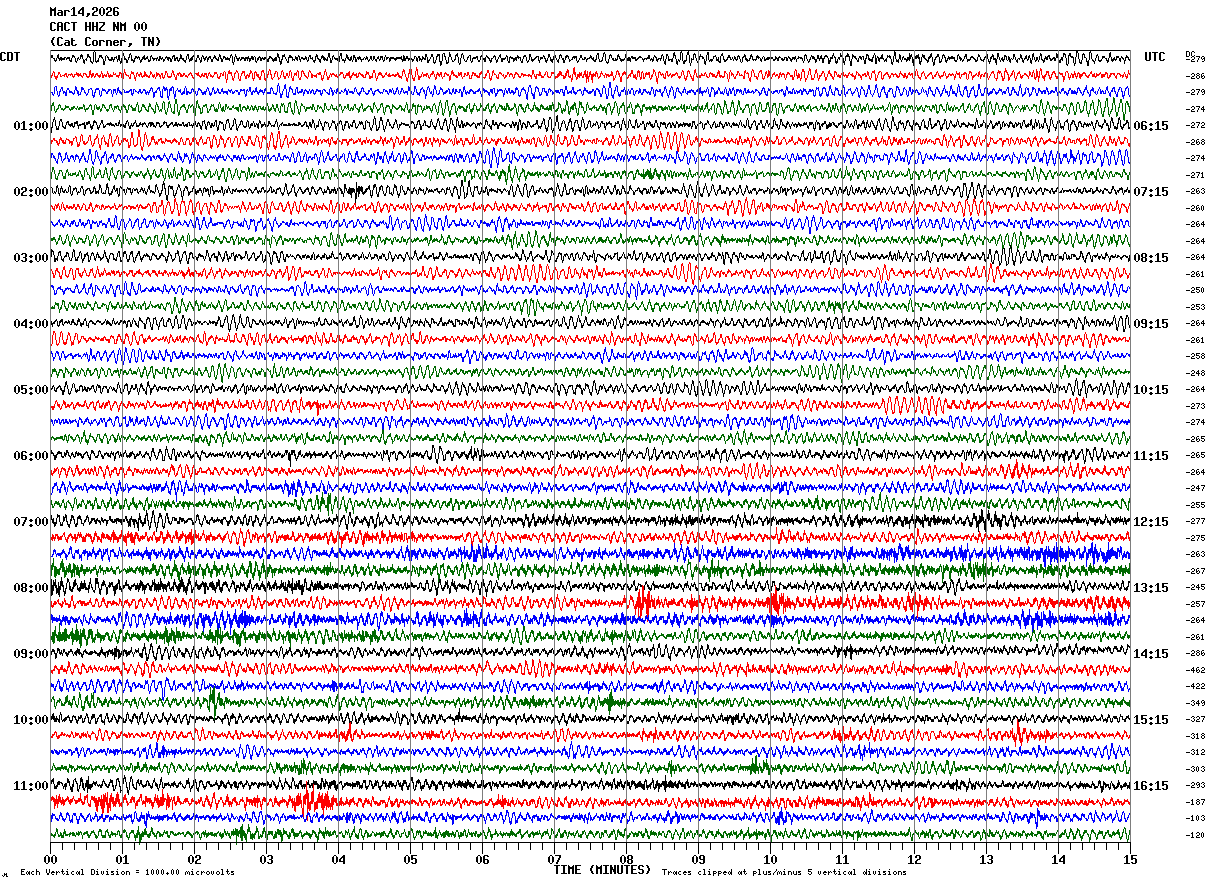Click the DC offset value -272

[x=1195, y=125]
